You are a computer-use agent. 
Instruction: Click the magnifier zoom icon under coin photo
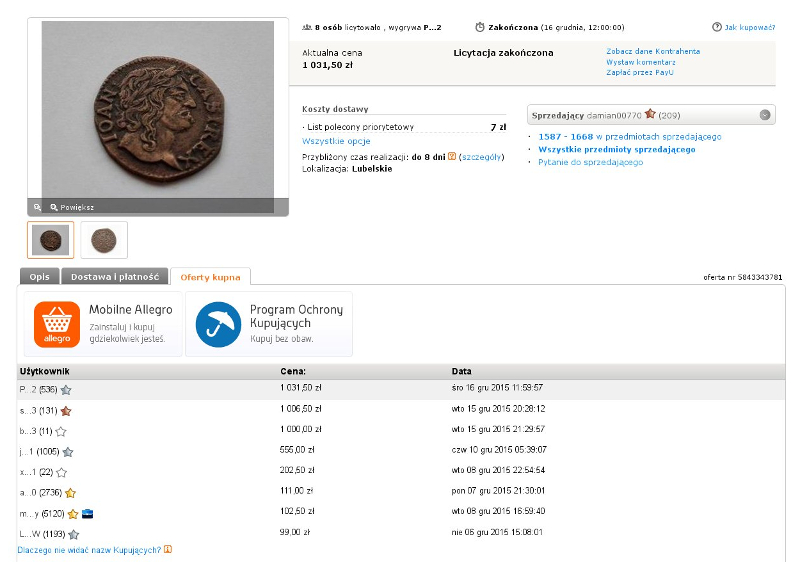point(37,207)
